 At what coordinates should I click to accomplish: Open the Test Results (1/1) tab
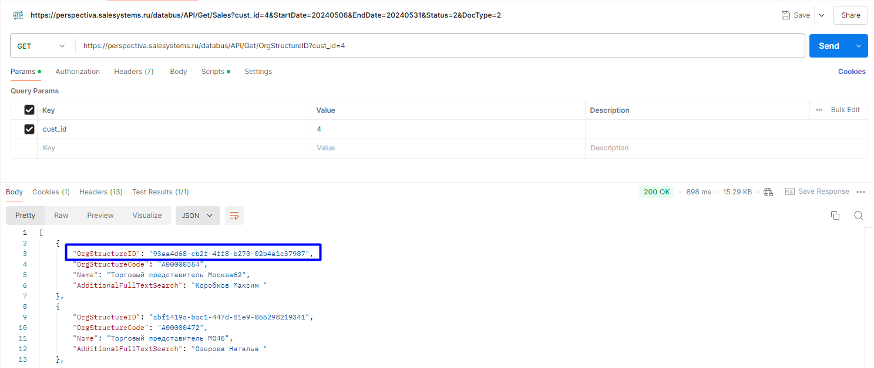tap(161, 192)
